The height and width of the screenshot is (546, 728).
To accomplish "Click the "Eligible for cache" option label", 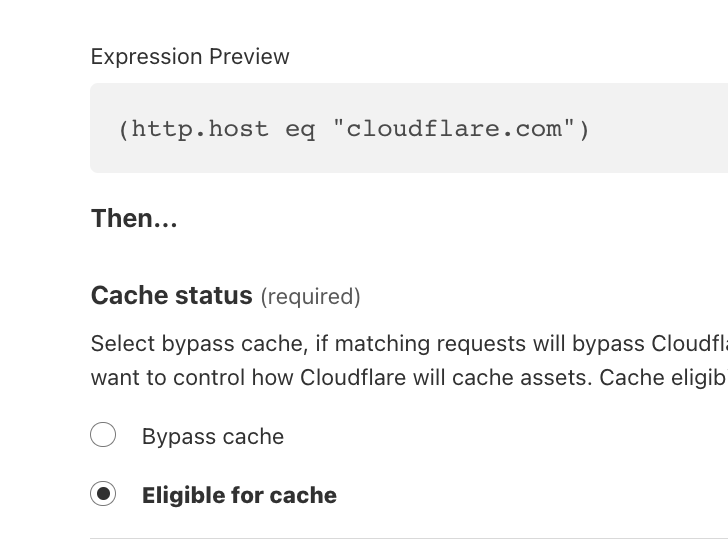I will (x=239, y=495).
